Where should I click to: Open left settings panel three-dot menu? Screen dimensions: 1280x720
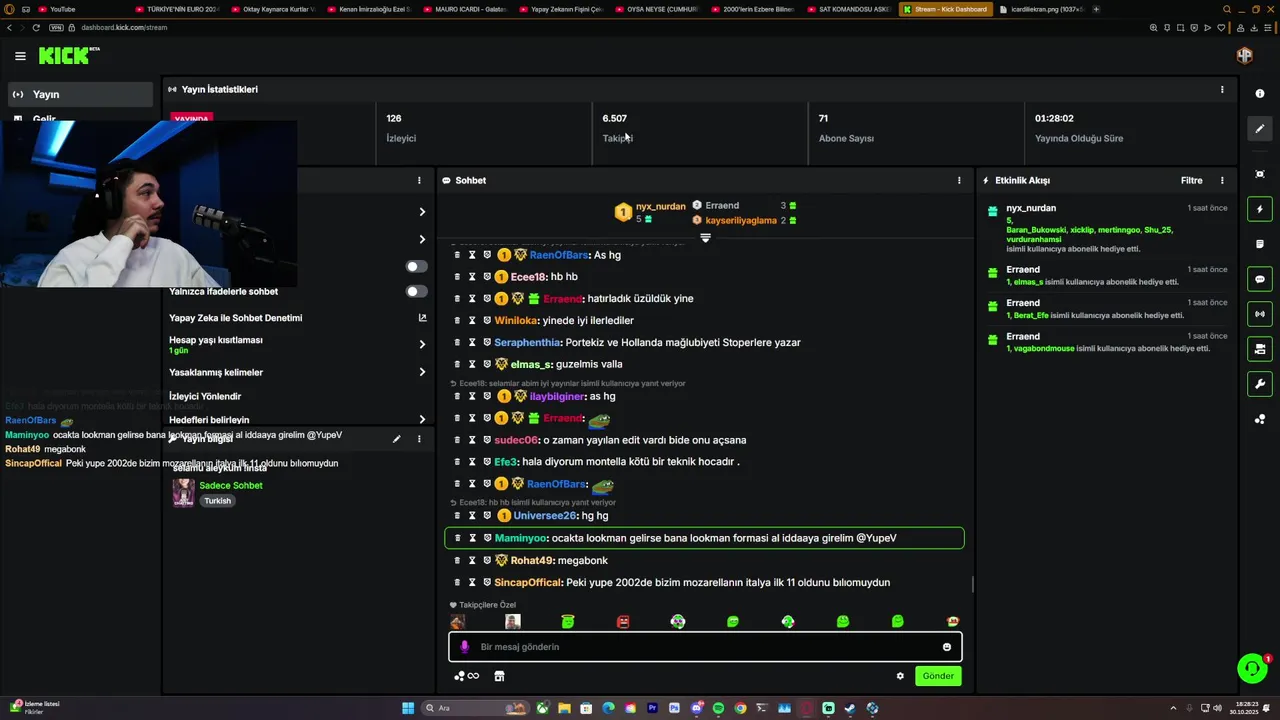[x=419, y=181]
